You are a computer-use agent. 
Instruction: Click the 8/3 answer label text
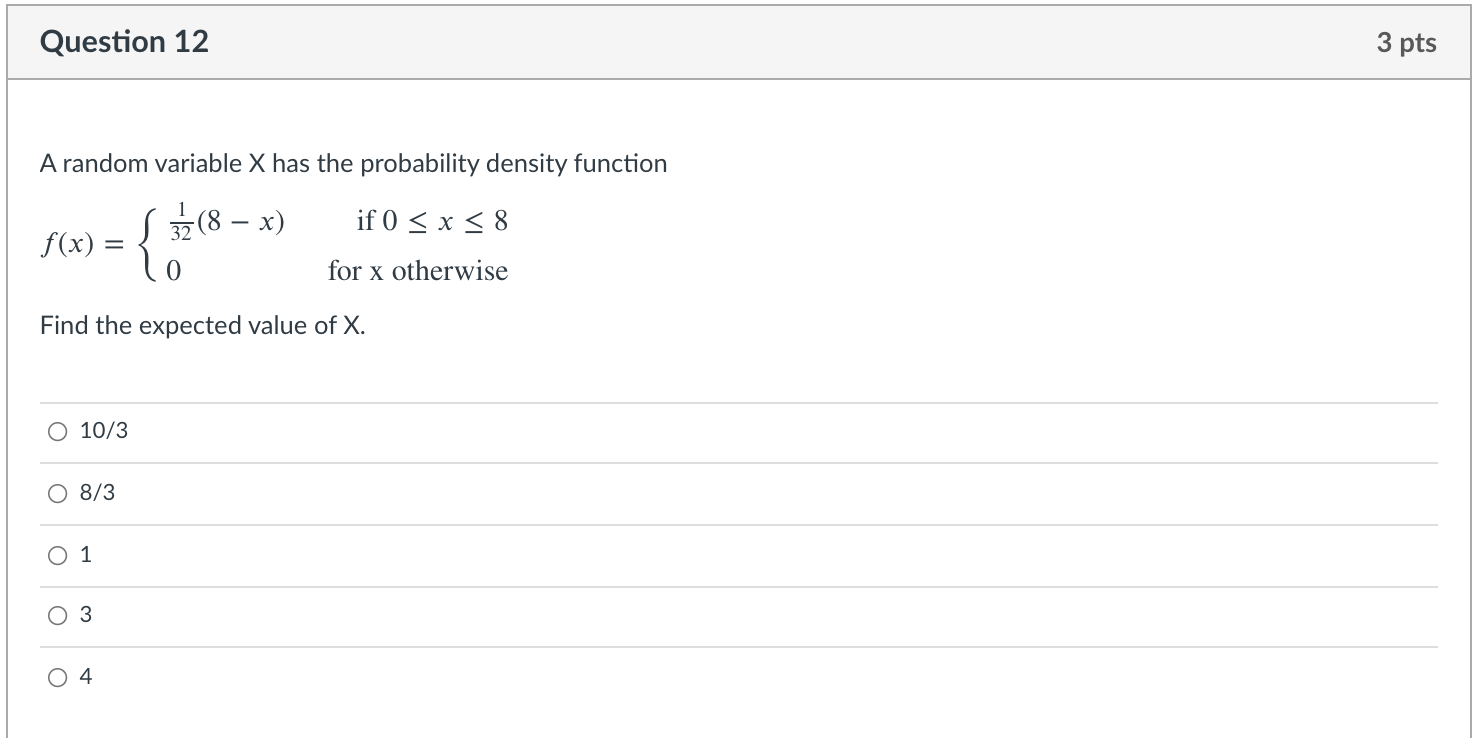[x=98, y=493]
